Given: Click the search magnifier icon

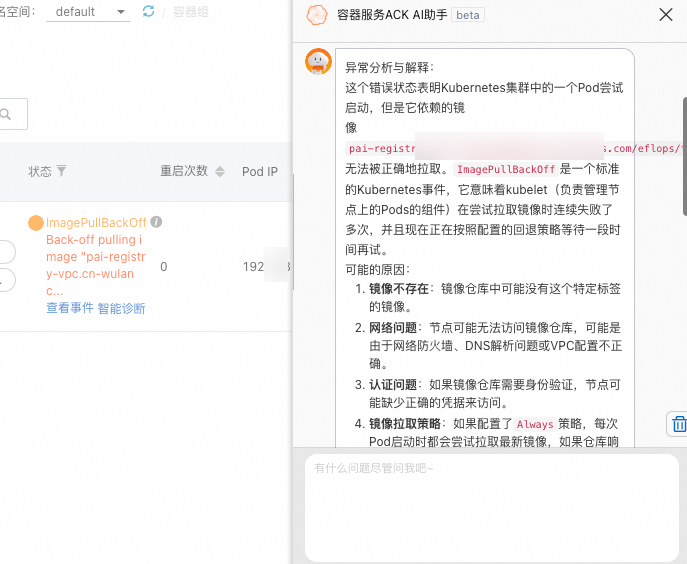Looking at the screenshot, I should tap(5, 114).
